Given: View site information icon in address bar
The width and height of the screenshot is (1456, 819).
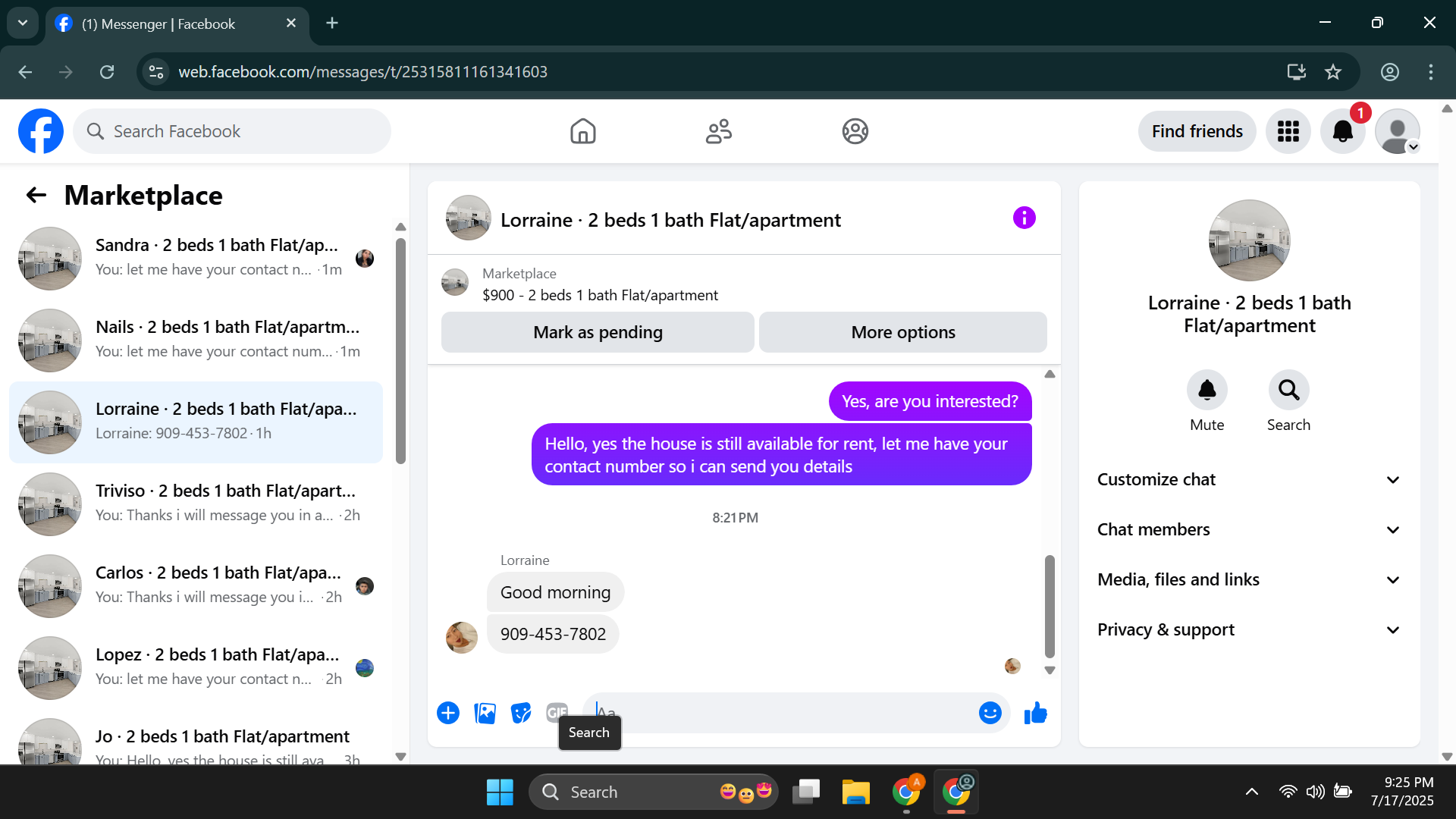Looking at the screenshot, I should tap(156, 72).
